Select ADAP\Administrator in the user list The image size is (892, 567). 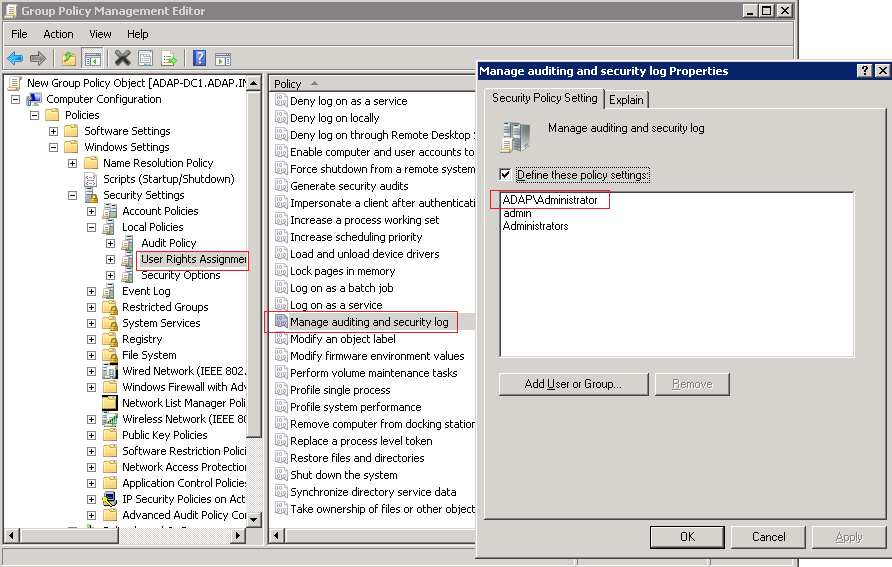[550, 200]
